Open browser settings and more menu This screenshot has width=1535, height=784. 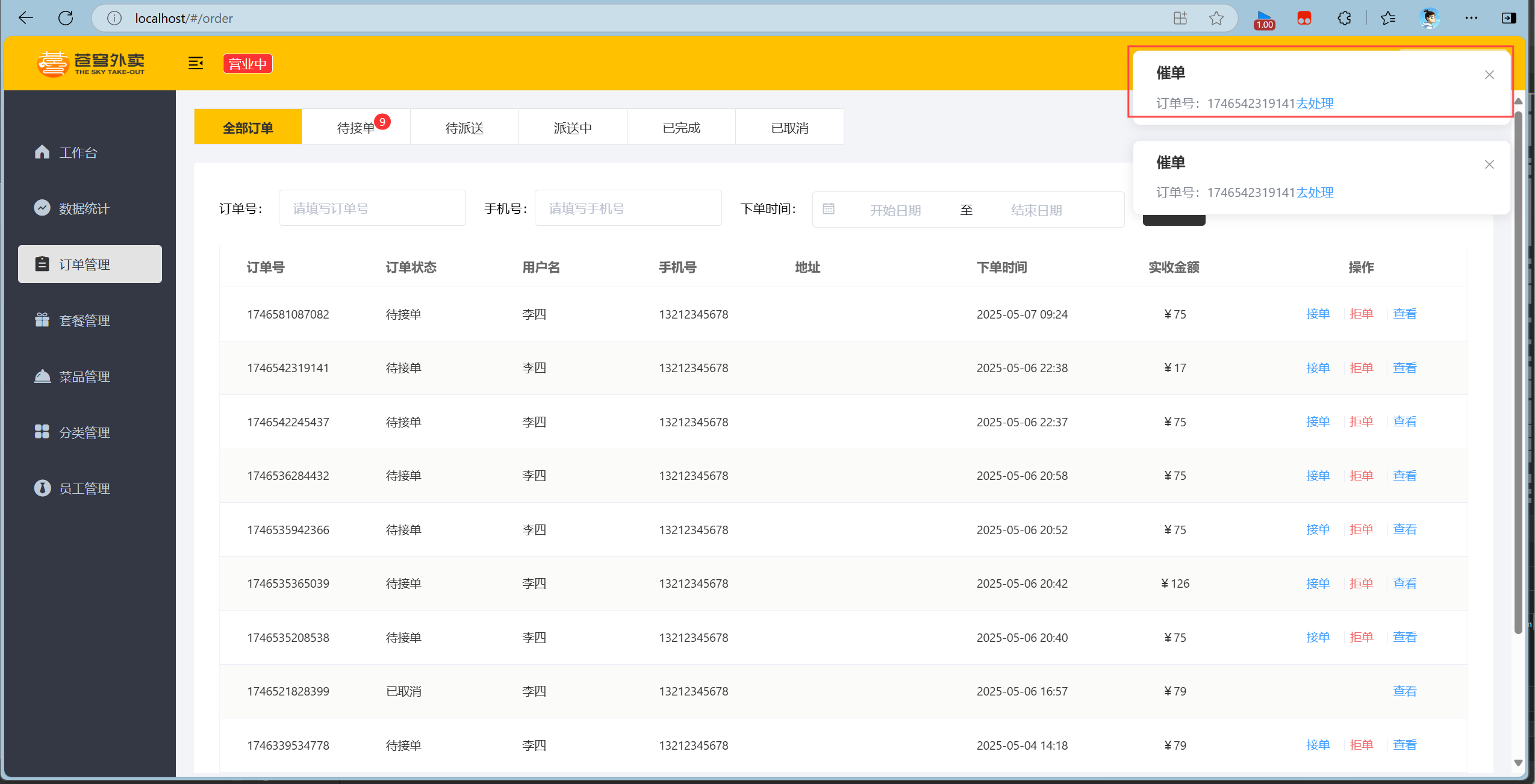click(x=1471, y=18)
